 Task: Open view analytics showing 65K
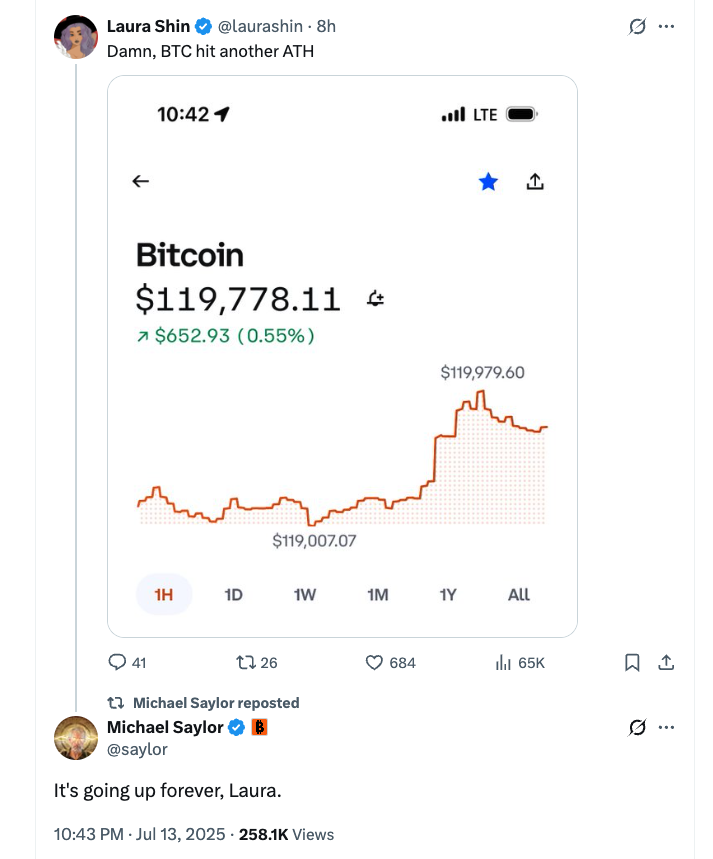point(504,662)
